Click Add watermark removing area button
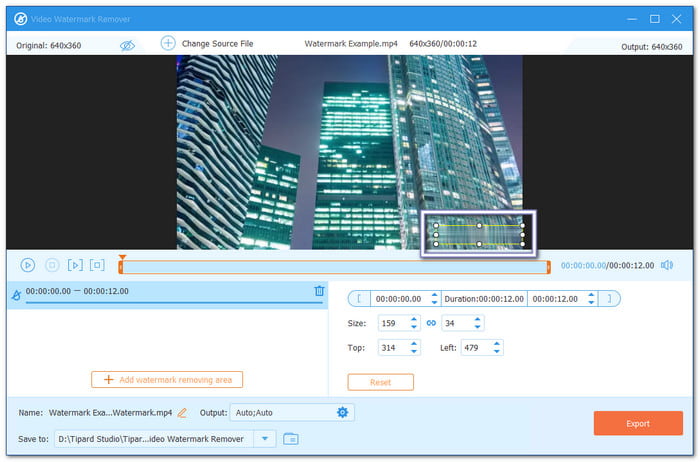 pyautogui.click(x=167, y=380)
